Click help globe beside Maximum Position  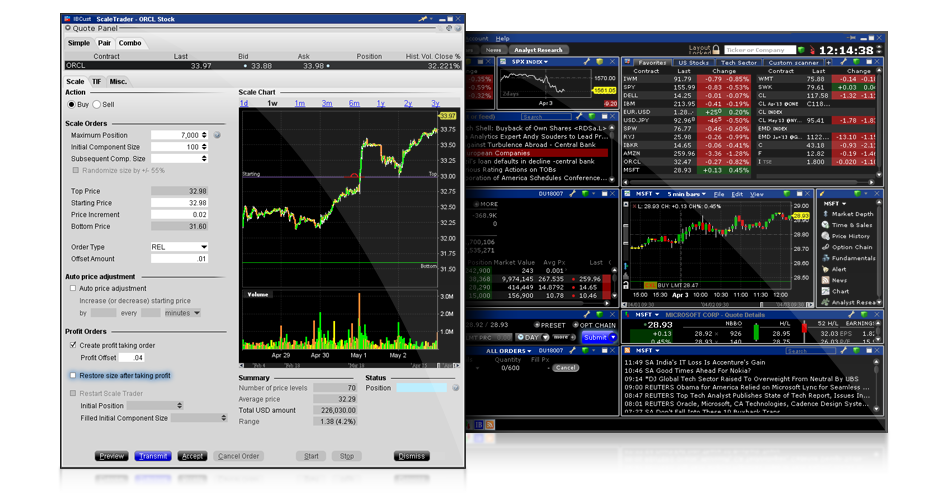coord(217,135)
